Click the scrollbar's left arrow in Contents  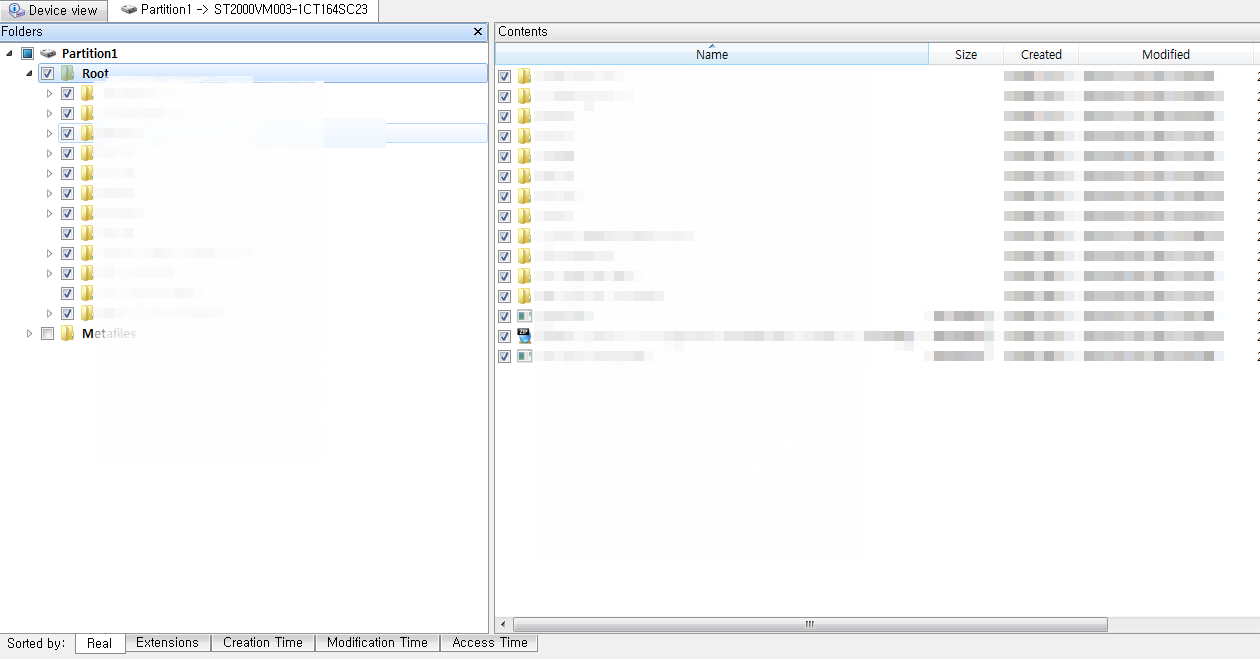503,624
